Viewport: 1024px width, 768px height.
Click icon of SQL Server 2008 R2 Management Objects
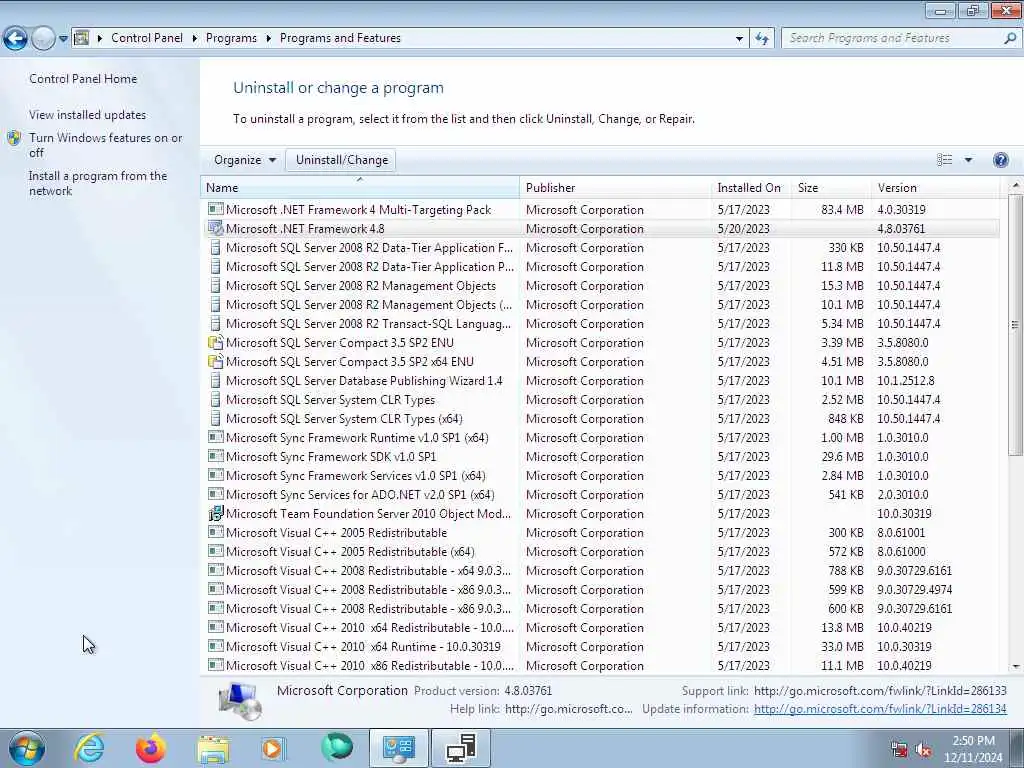click(215, 285)
